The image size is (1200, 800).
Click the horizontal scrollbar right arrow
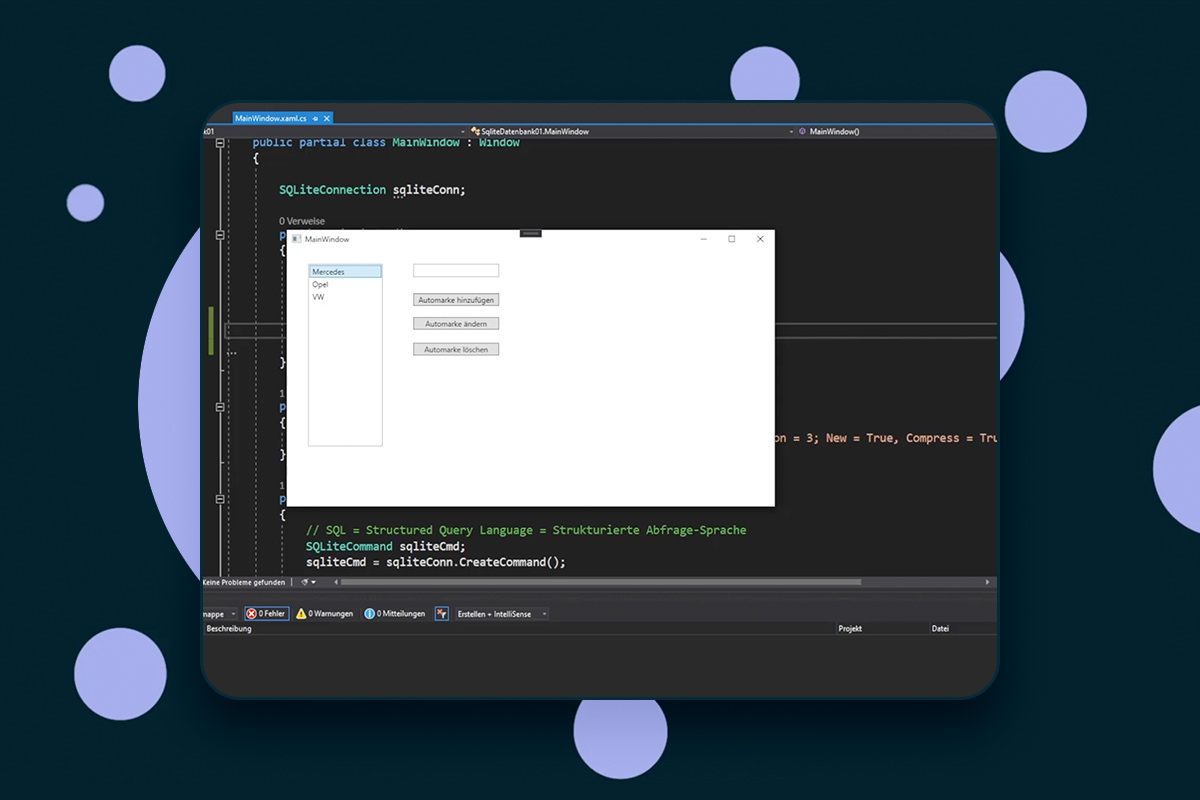[x=988, y=582]
